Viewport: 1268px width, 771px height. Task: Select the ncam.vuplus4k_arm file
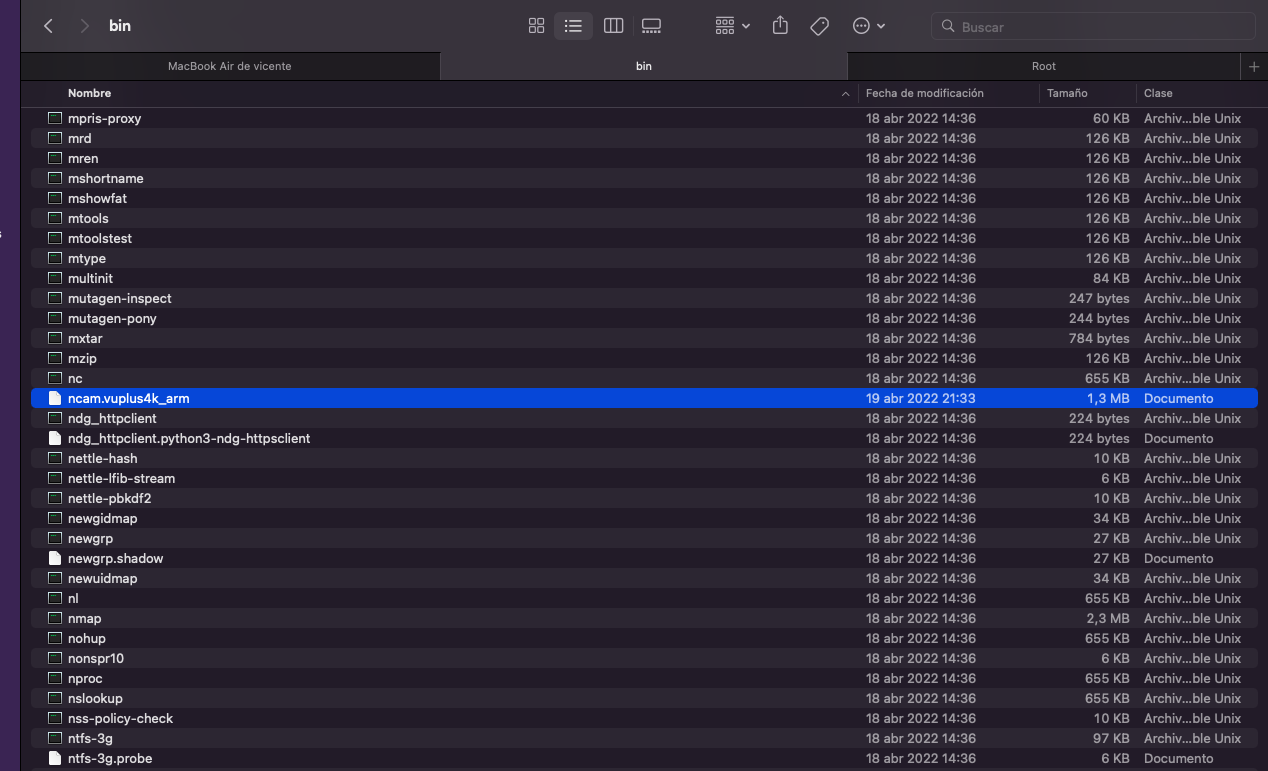click(x=128, y=398)
